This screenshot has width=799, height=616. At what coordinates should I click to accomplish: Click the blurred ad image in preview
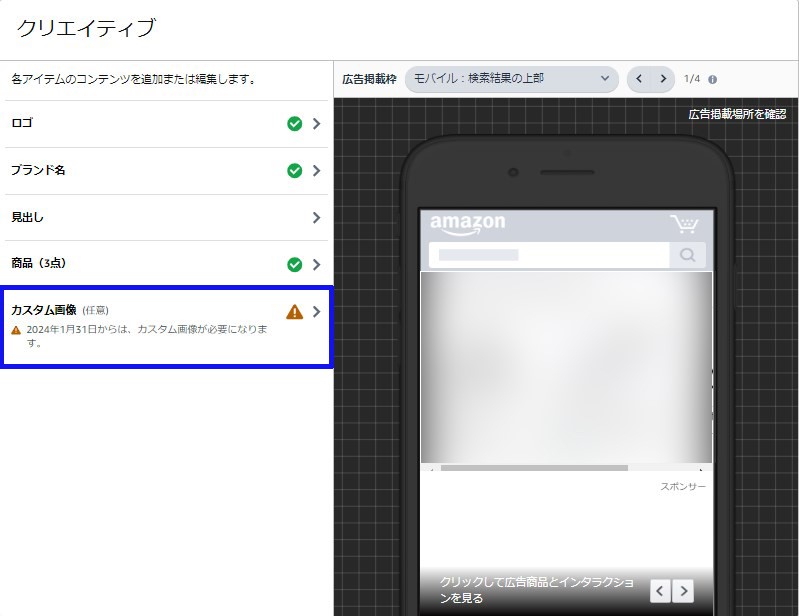[566, 367]
